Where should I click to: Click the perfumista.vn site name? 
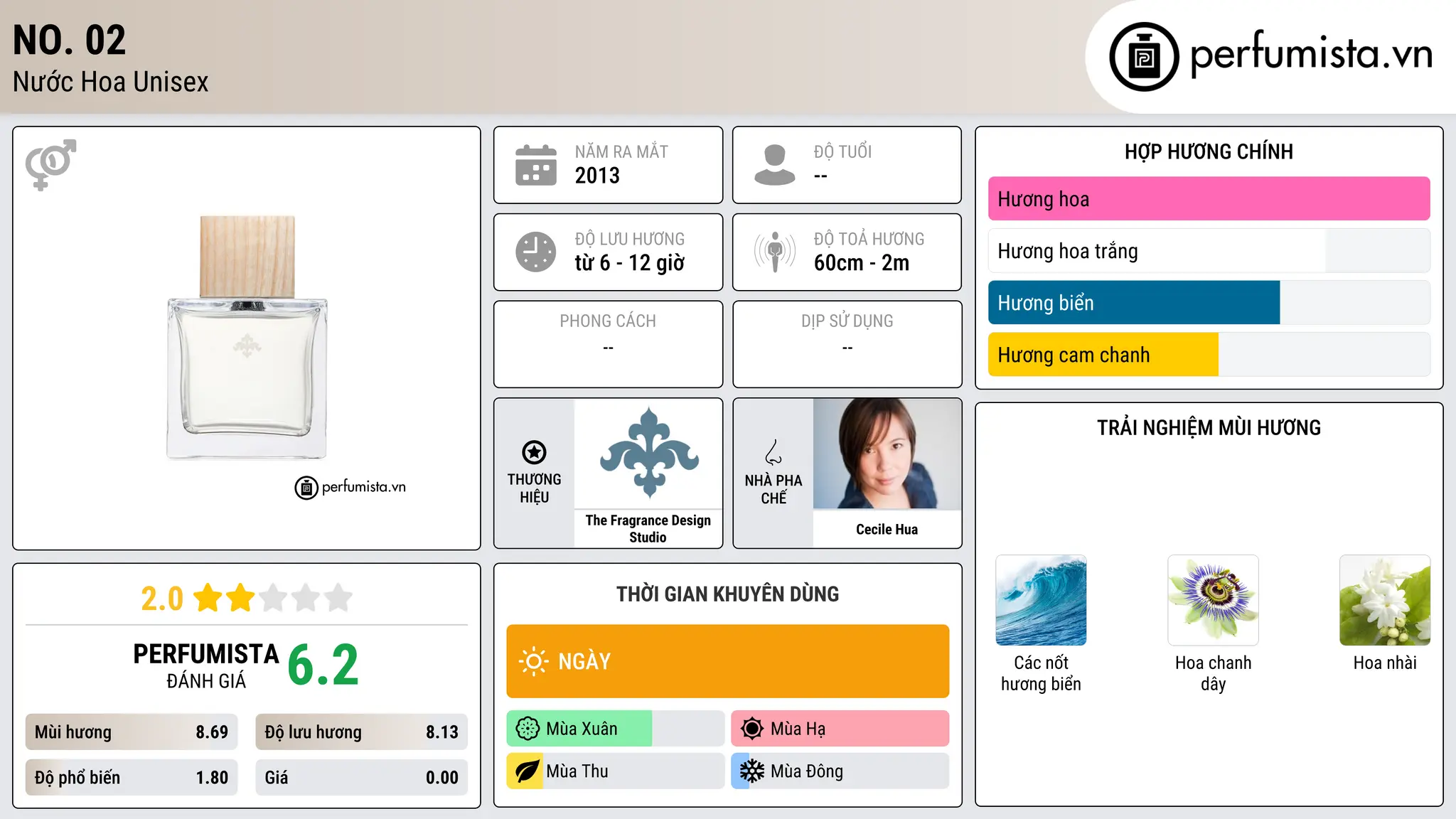1312,54
